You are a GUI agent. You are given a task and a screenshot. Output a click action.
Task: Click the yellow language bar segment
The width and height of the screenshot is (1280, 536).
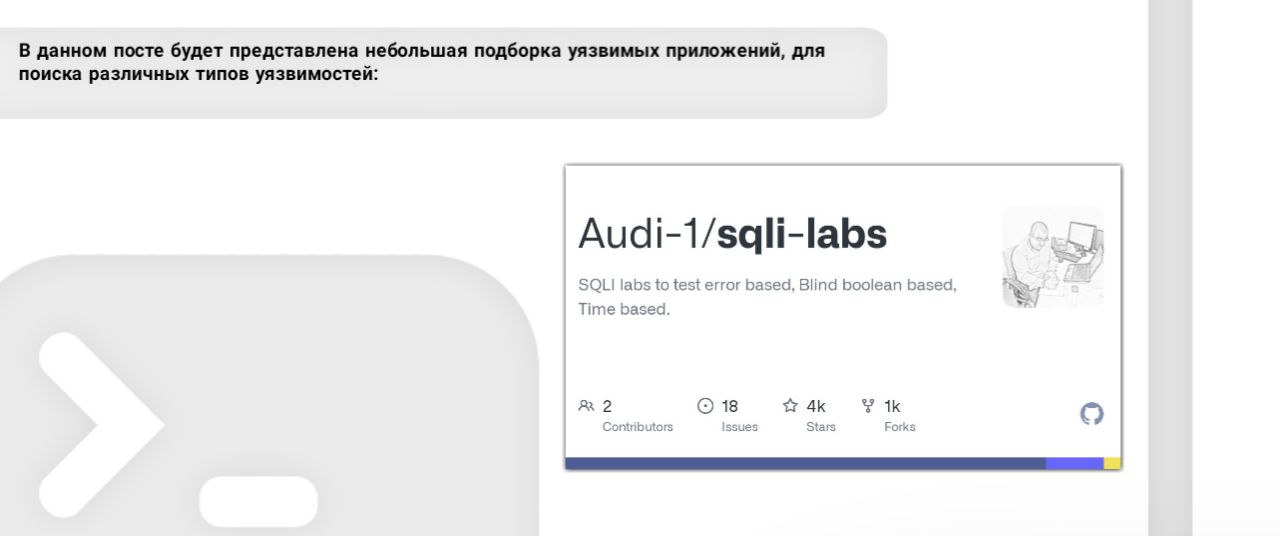tap(1112, 463)
